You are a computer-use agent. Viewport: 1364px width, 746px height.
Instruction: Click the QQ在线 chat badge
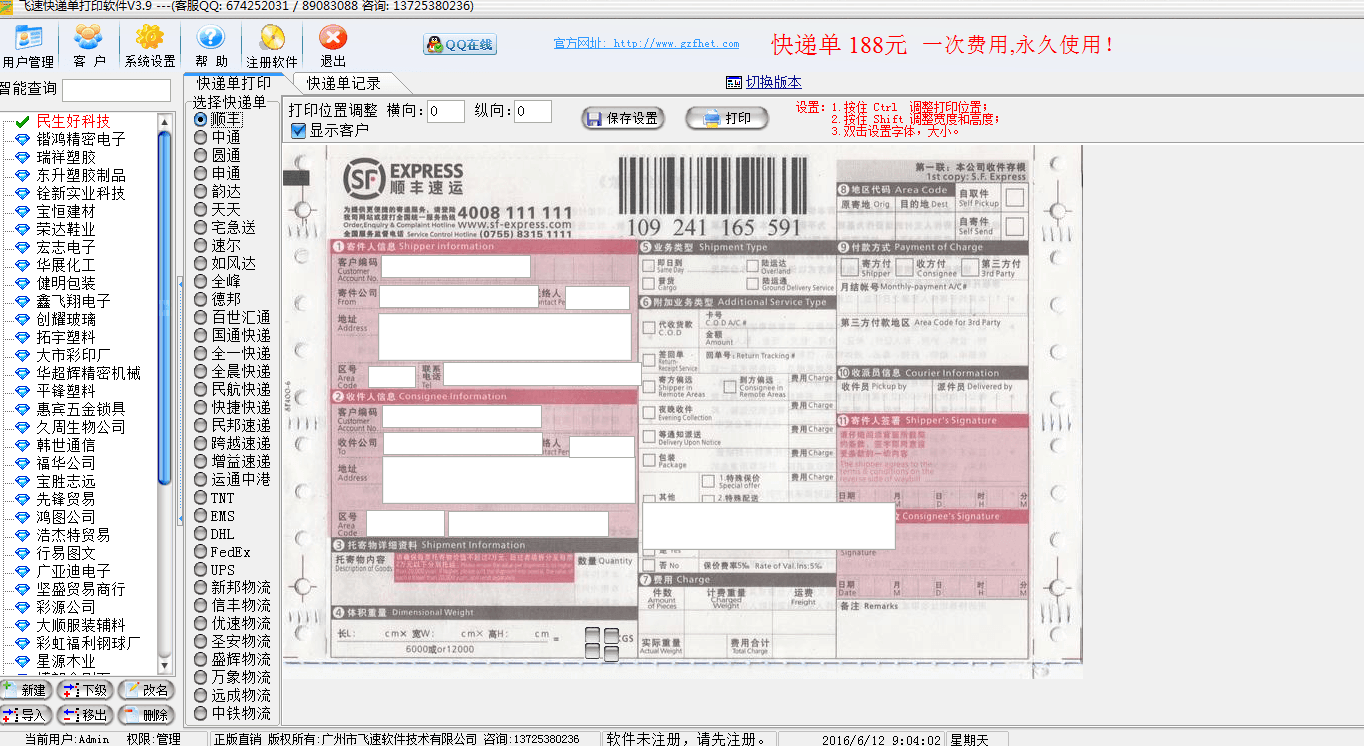[x=460, y=44]
